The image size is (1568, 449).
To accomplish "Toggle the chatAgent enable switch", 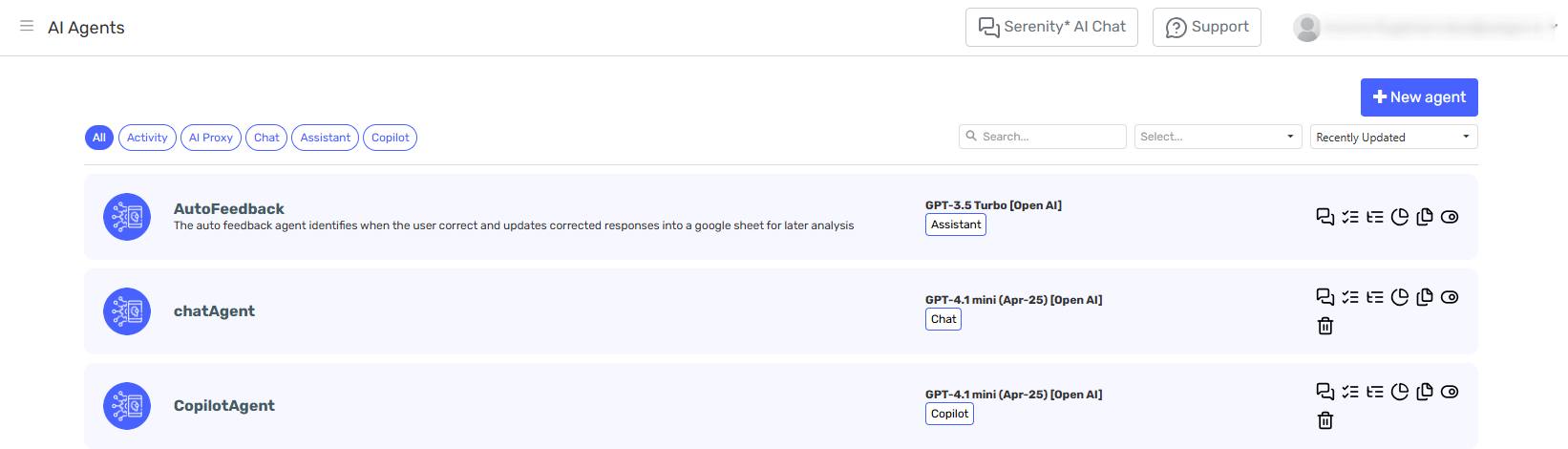I will (1450, 297).
